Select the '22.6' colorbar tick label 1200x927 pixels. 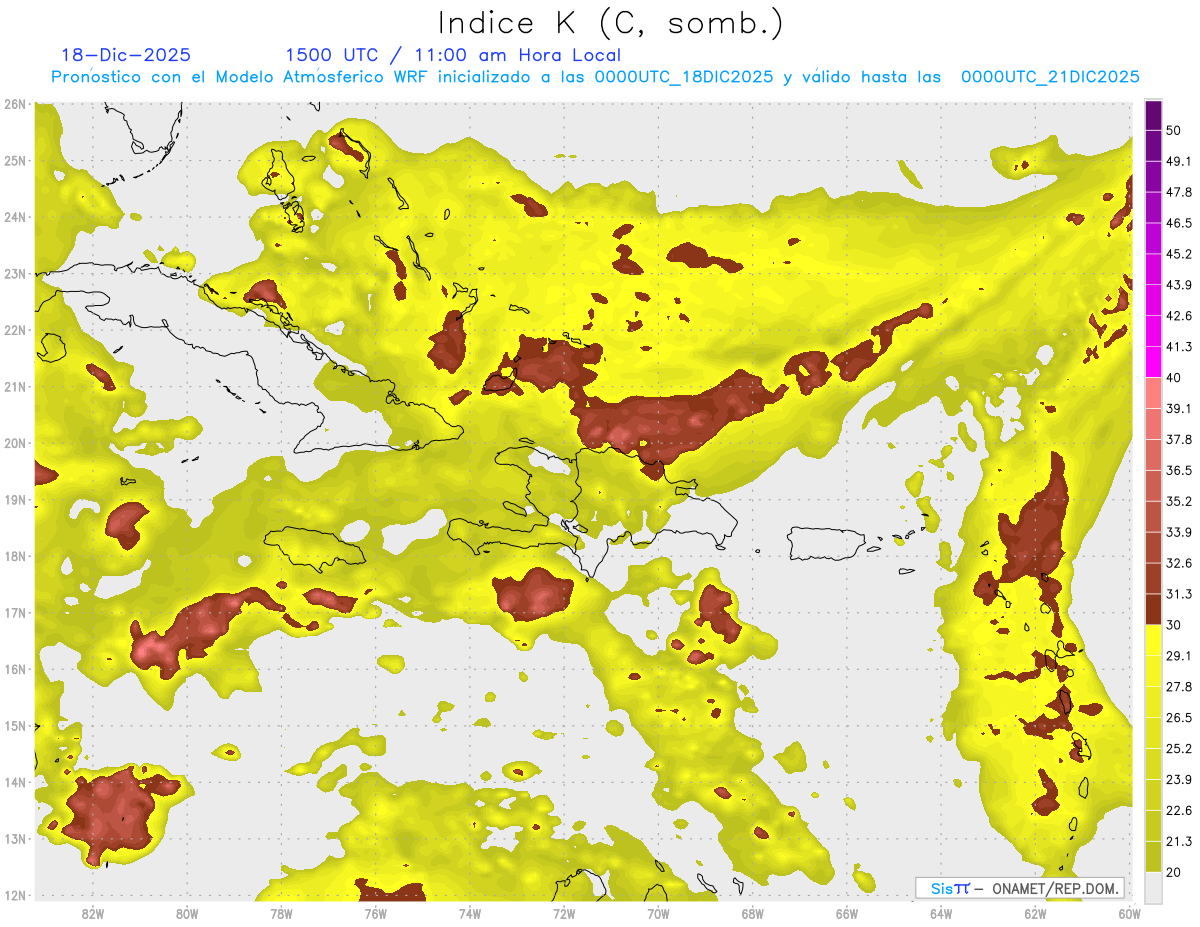pos(1179,810)
